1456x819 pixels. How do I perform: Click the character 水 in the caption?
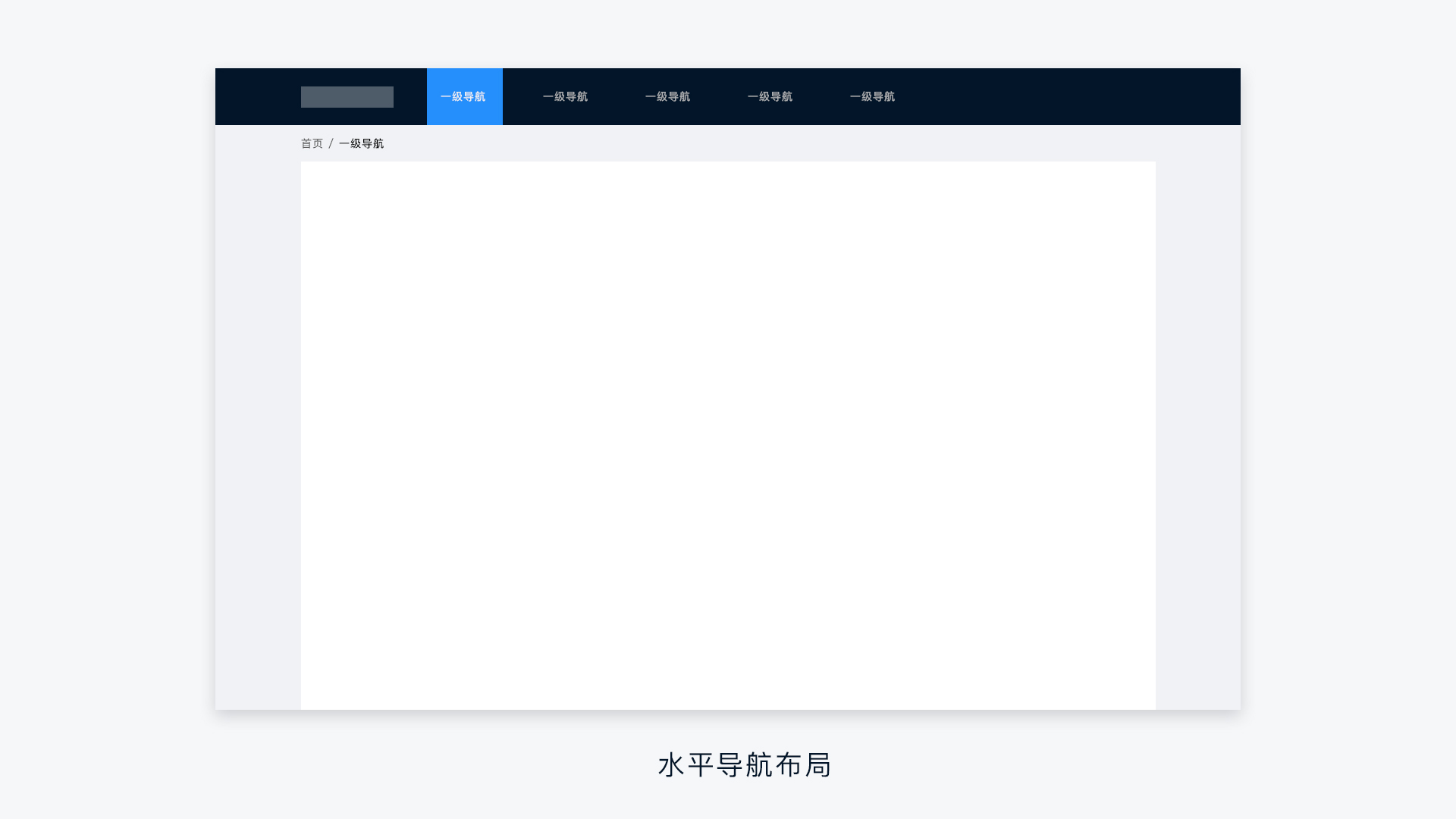(x=672, y=765)
